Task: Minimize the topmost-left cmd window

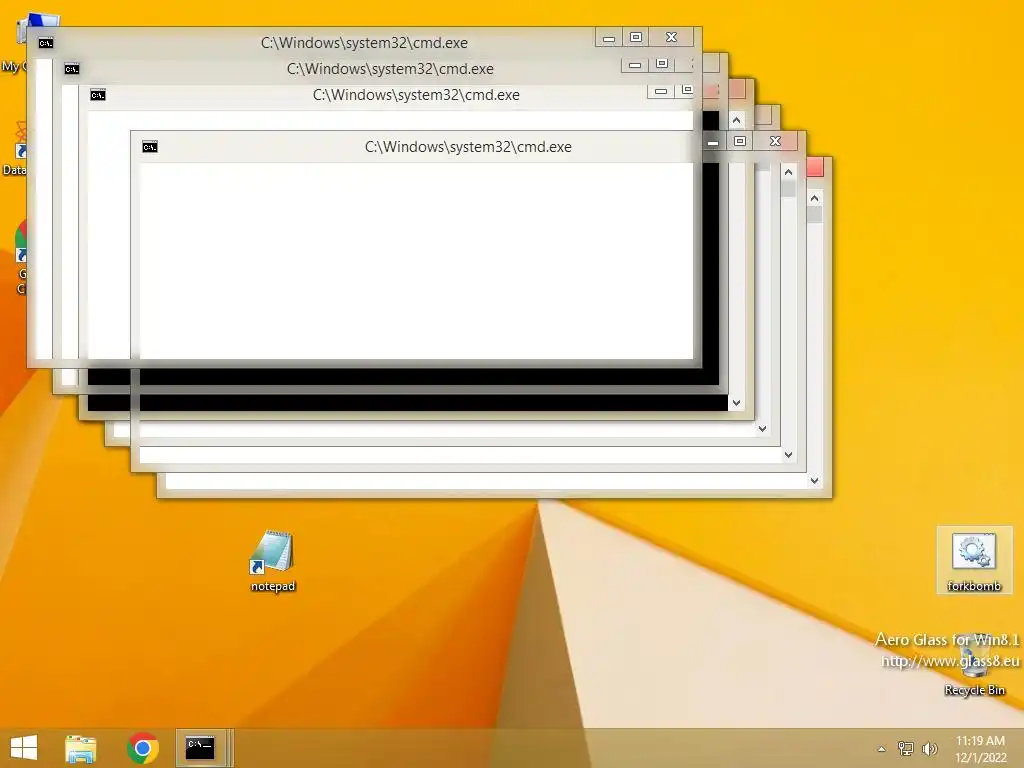Action: [x=609, y=37]
